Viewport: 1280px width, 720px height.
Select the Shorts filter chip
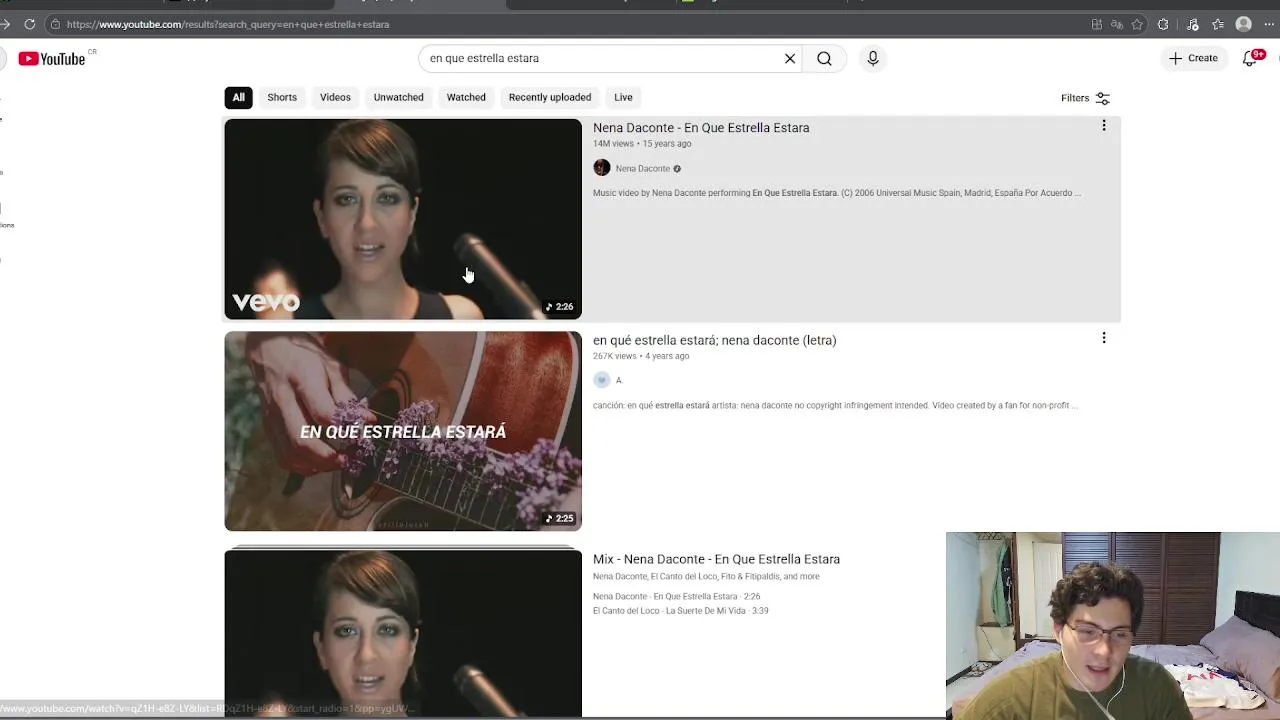(282, 97)
